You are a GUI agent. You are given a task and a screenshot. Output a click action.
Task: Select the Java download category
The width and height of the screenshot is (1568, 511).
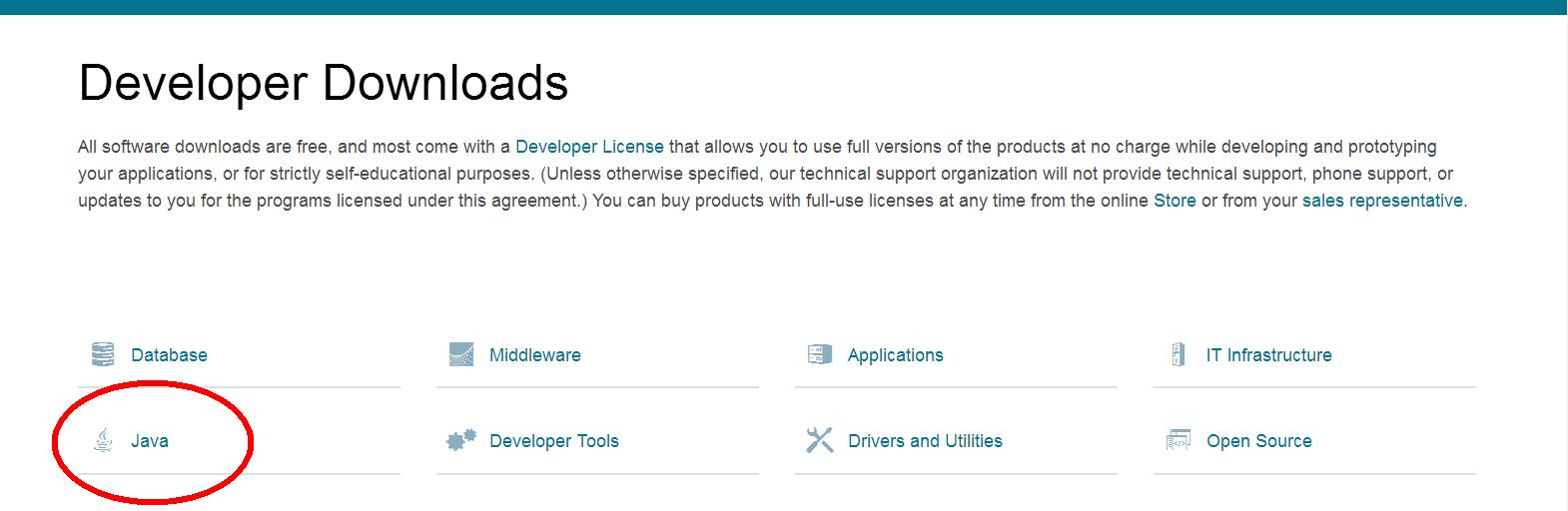click(x=149, y=441)
